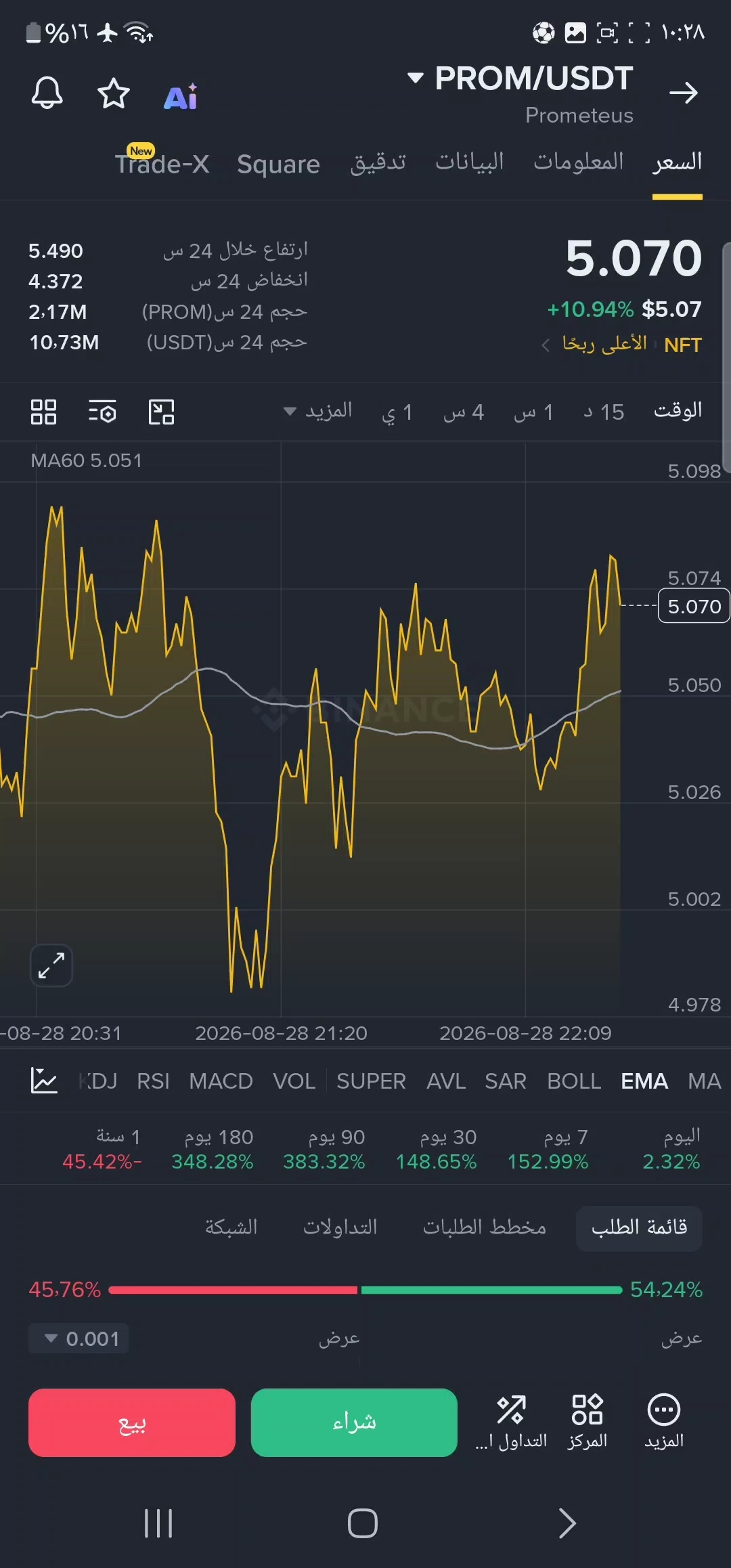Tap the MA60 5.051 indicator label
Image resolution: width=731 pixels, height=1568 pixels.
coord(87,460)
